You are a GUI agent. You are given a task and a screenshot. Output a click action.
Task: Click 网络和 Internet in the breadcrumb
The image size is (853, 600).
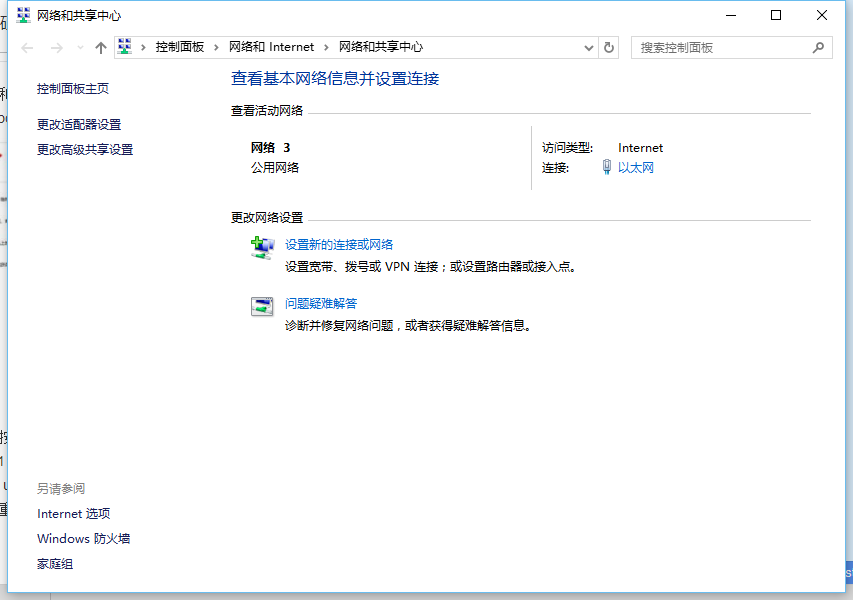click(x=271, y=47)
